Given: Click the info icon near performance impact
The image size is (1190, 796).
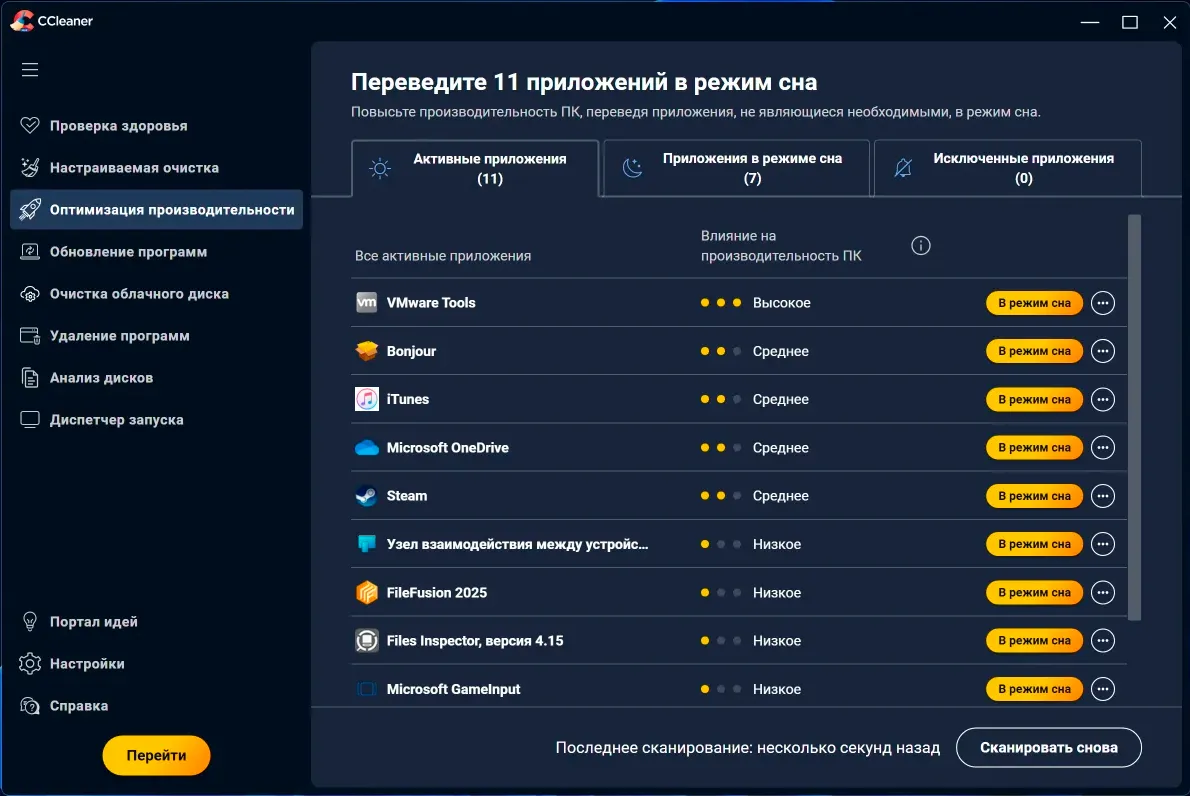Looking at the screenshot, I should pyautogui.click(x=921, y=246).
